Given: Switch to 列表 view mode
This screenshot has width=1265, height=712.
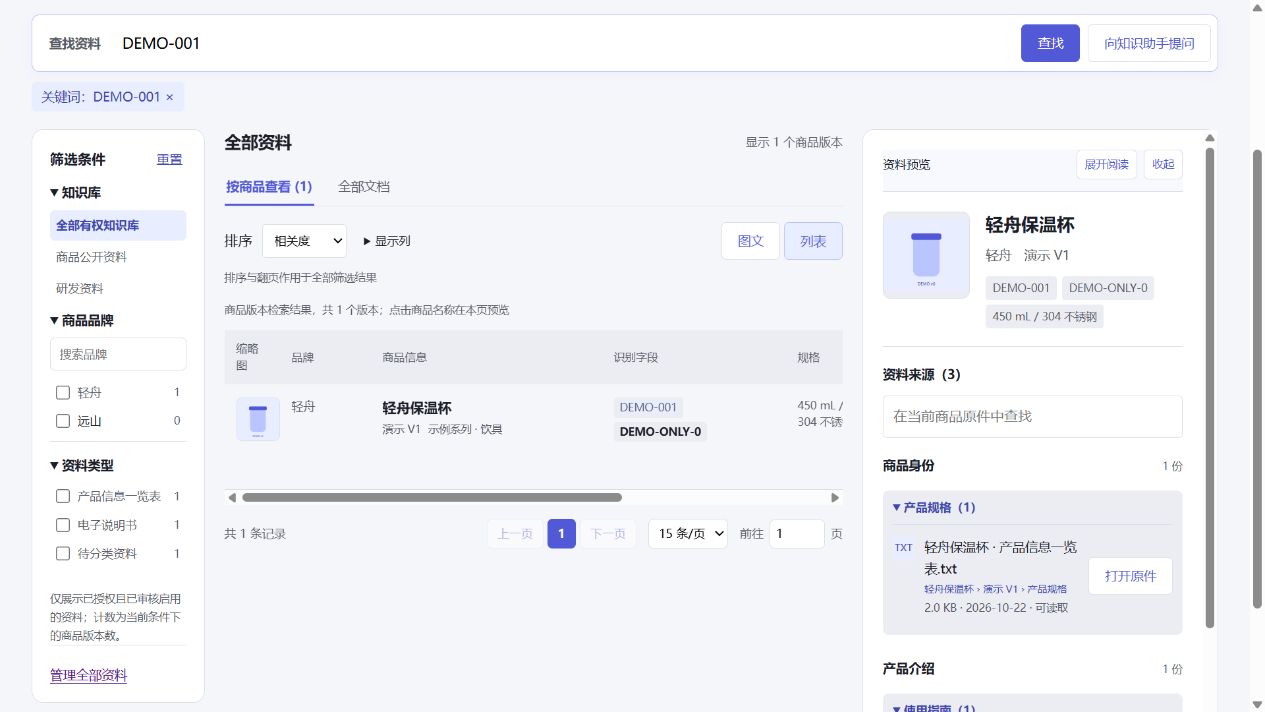Looking at the screenshot, I should (813, 241).
